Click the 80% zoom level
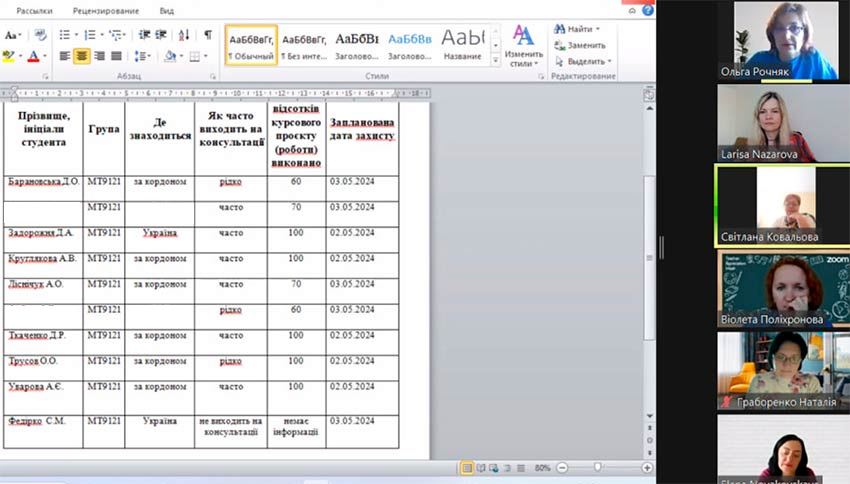Screen dimensions: 850x484 click(x=542, y=468)
